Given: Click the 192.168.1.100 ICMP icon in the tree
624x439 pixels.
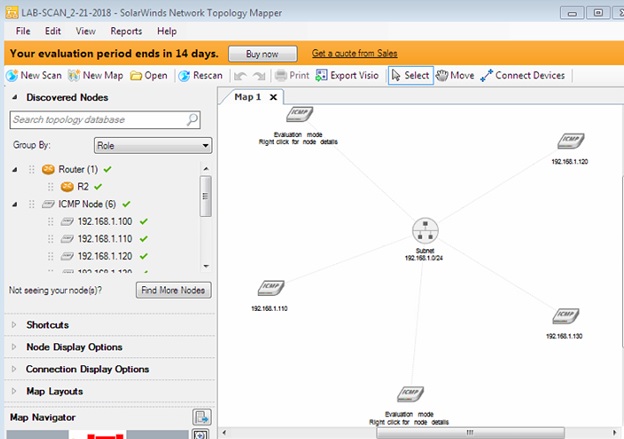Looking at the screenshot, I should pyautogui.click(x=67, y=222).
